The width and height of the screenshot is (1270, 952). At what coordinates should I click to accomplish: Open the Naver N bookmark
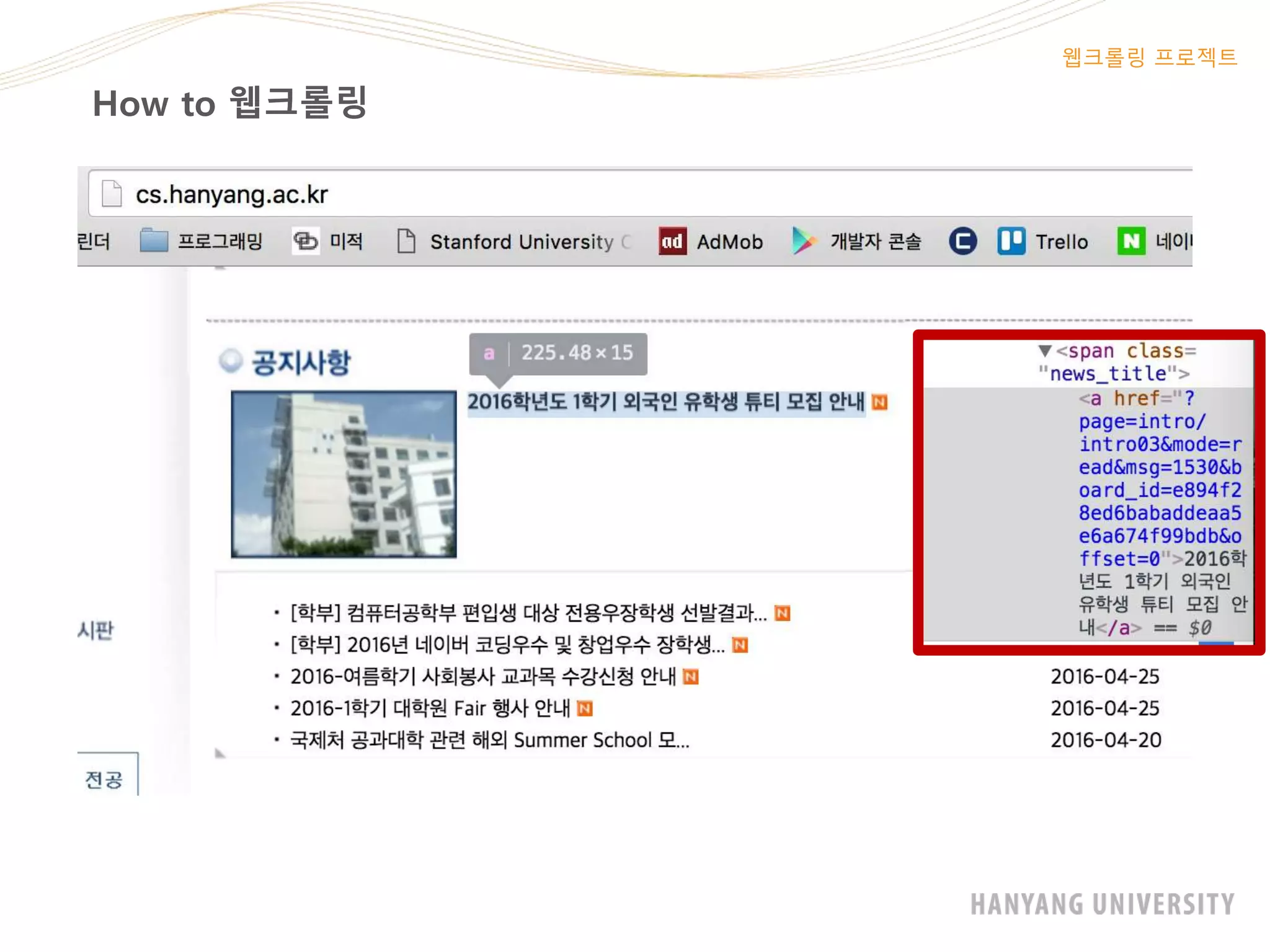(1155, 241)
